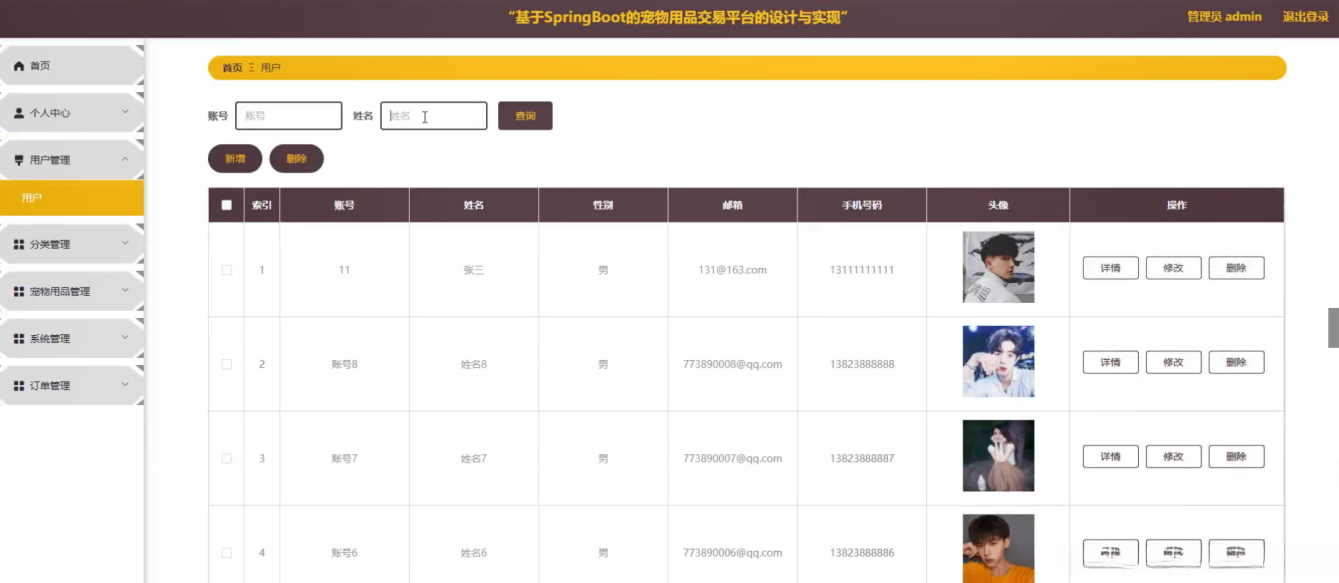Click the email cell 773890007@qq.com
Screen dimensions: 1339x583
732,458
